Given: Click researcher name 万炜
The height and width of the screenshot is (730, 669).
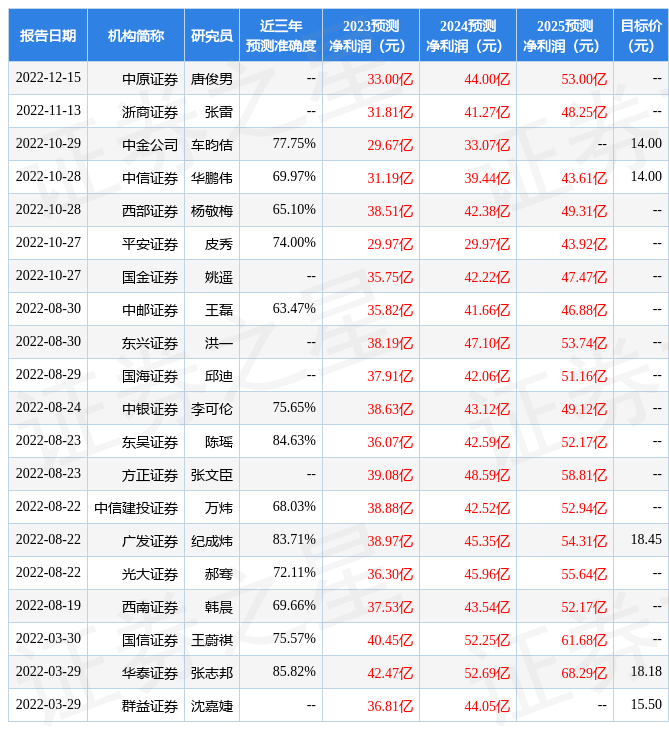Looking at the screenshot, I should tap(219, 509).
